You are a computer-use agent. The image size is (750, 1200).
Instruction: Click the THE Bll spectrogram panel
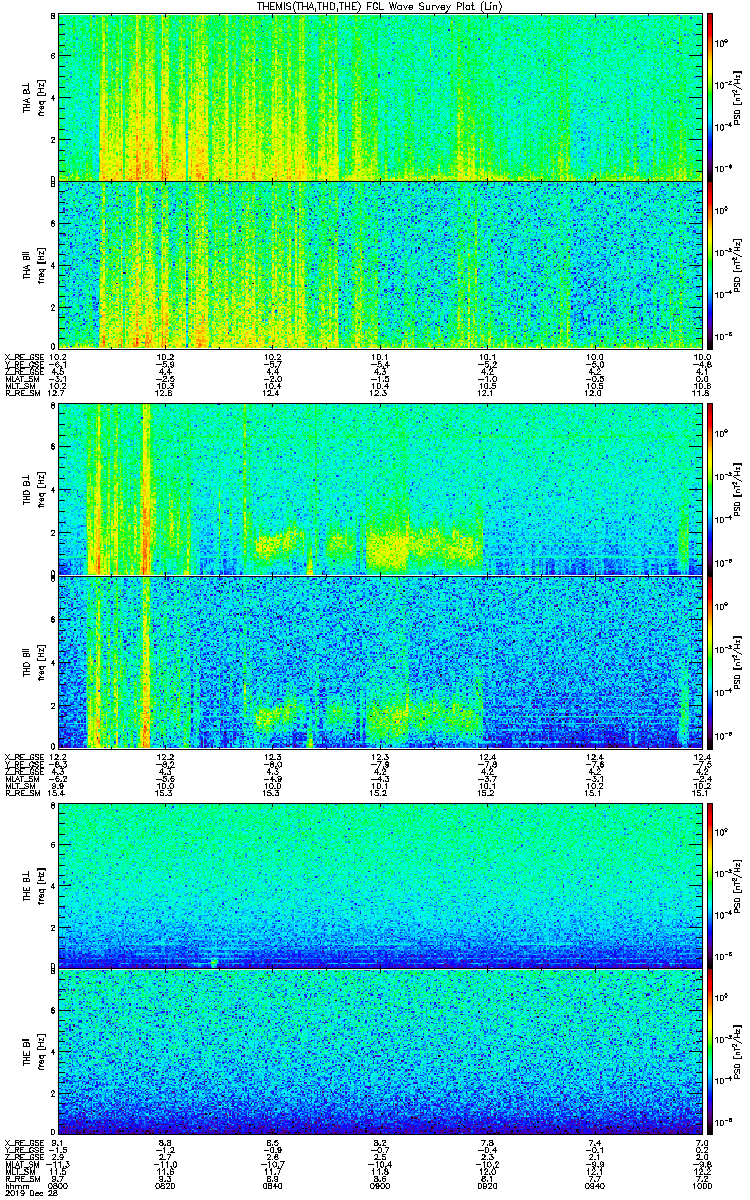[x=379, y=1051]
